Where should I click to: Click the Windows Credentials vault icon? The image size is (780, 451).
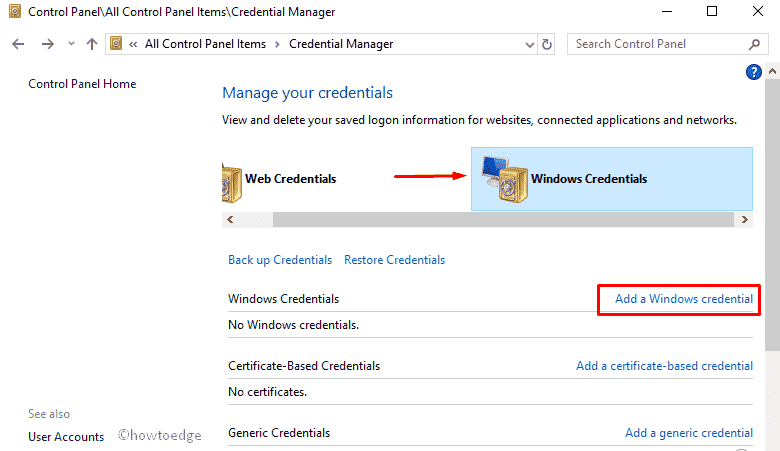click(x=504, y=179)
